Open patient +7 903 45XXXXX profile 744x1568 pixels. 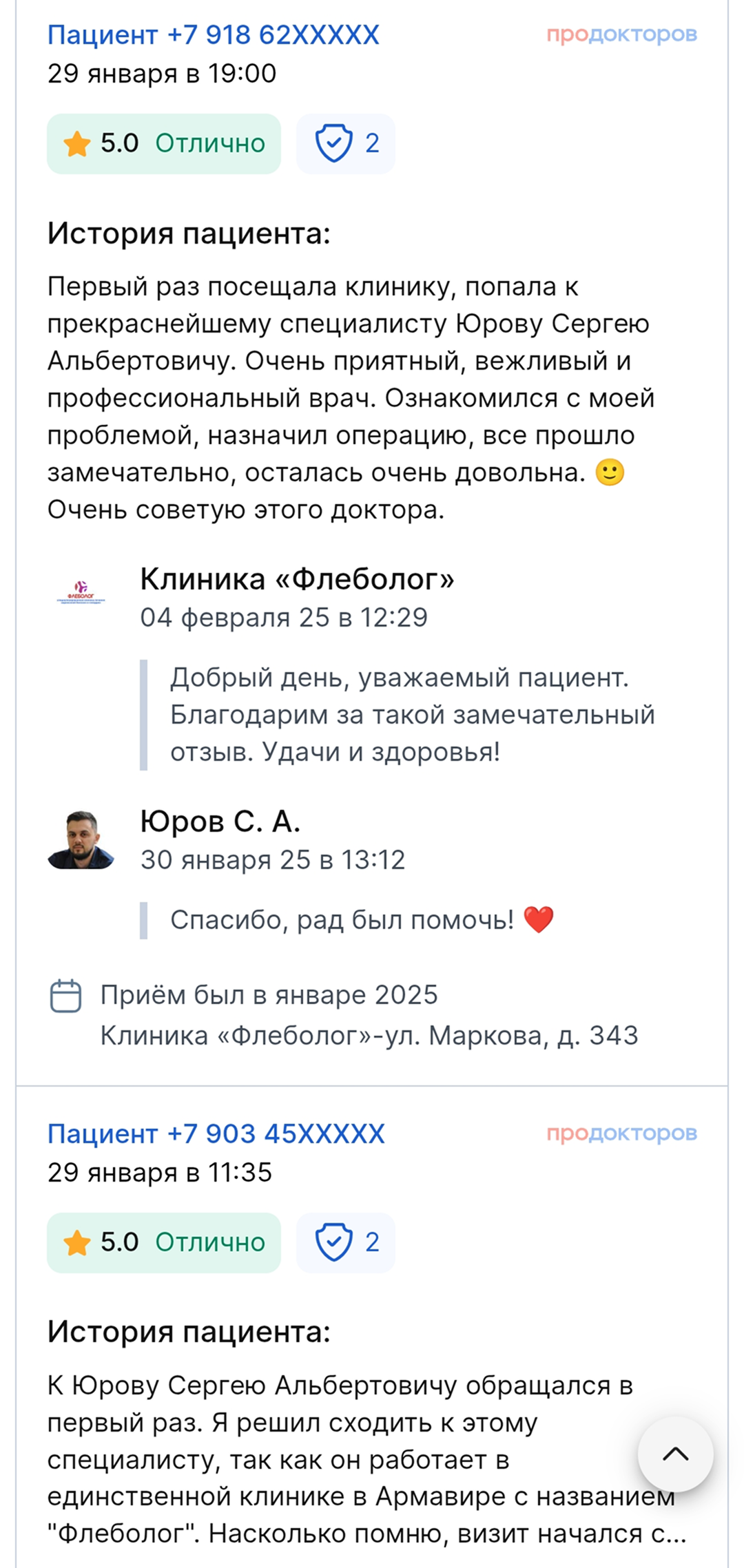(x=216, y=1133)
